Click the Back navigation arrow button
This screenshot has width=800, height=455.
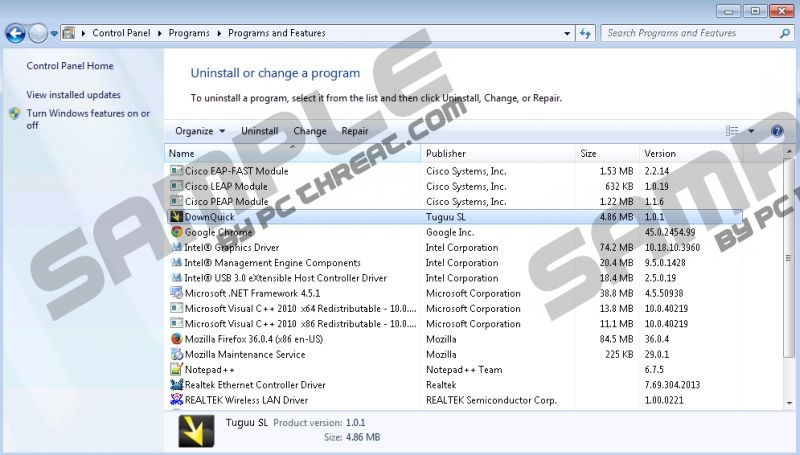tap(15, 33)
